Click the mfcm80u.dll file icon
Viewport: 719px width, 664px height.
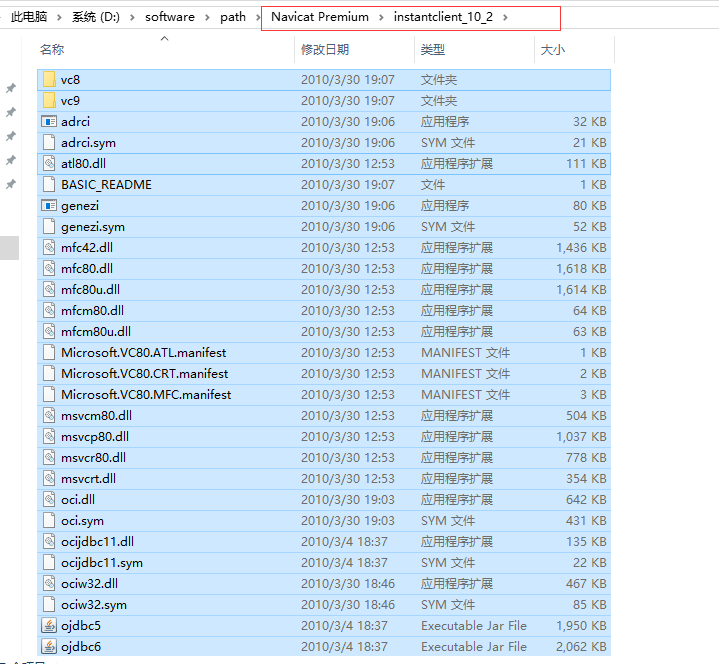coord(49,332)
